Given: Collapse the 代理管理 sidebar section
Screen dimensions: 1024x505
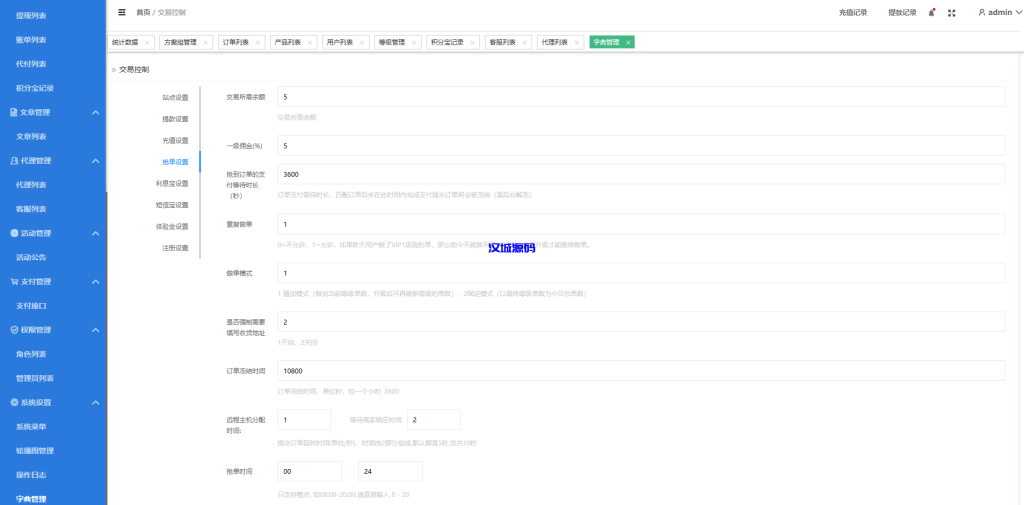Looking at the screenshot, I should coord(95,161).
